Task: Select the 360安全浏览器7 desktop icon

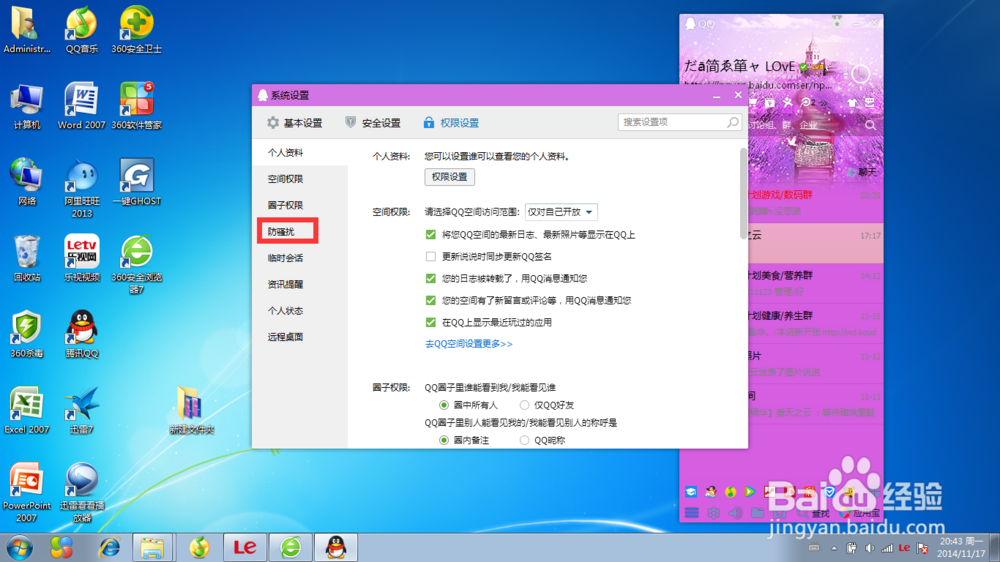Action: (x=136, y=264)
